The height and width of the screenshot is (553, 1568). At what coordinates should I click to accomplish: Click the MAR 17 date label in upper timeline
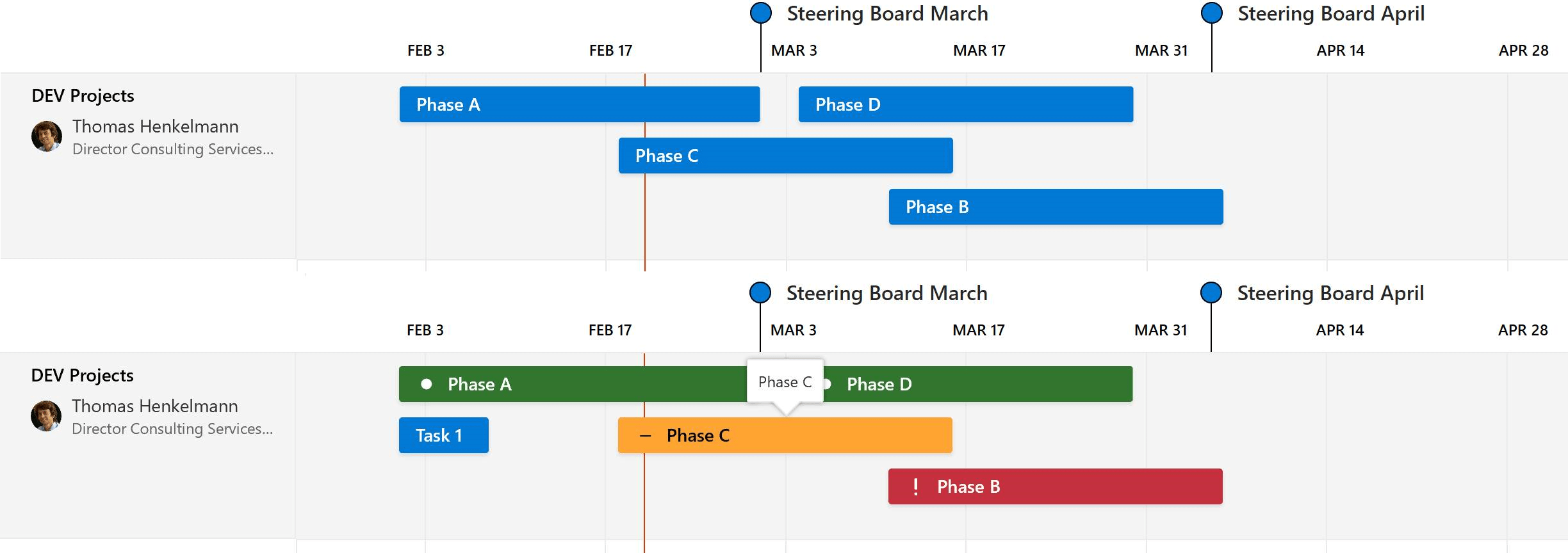point(979,51)
